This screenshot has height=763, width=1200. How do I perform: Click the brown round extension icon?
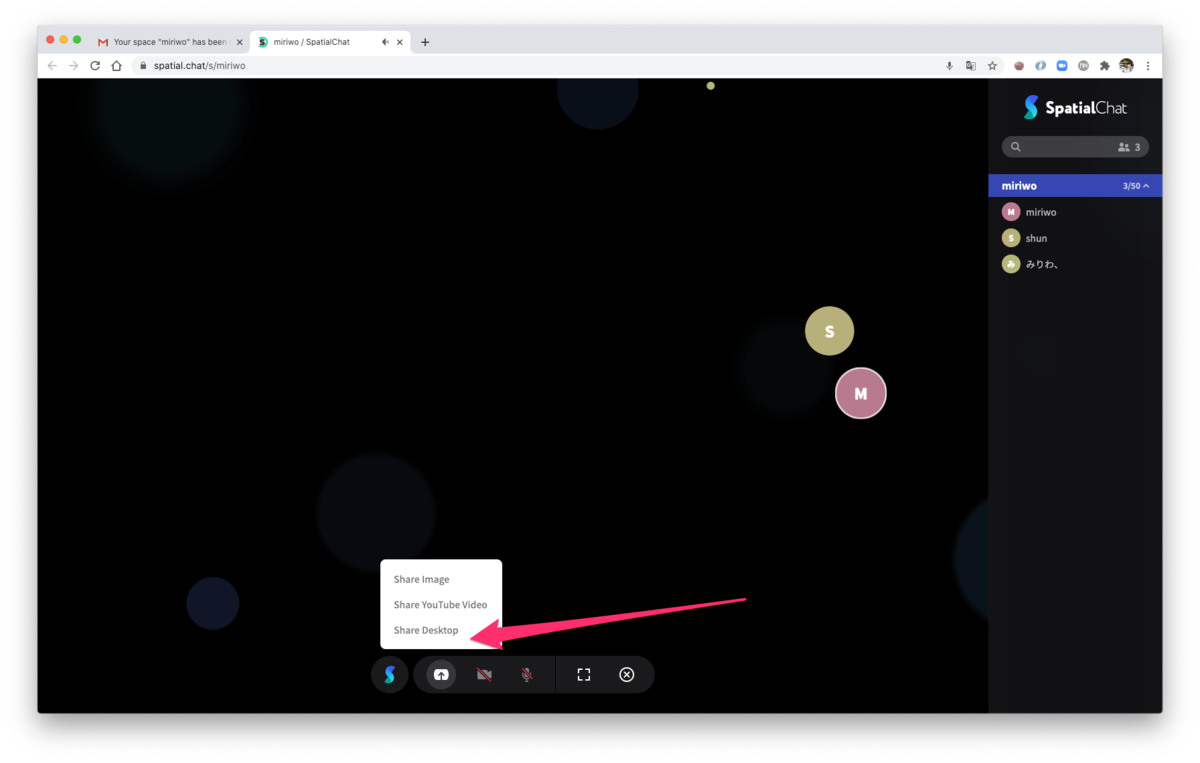coord(1019,66)
